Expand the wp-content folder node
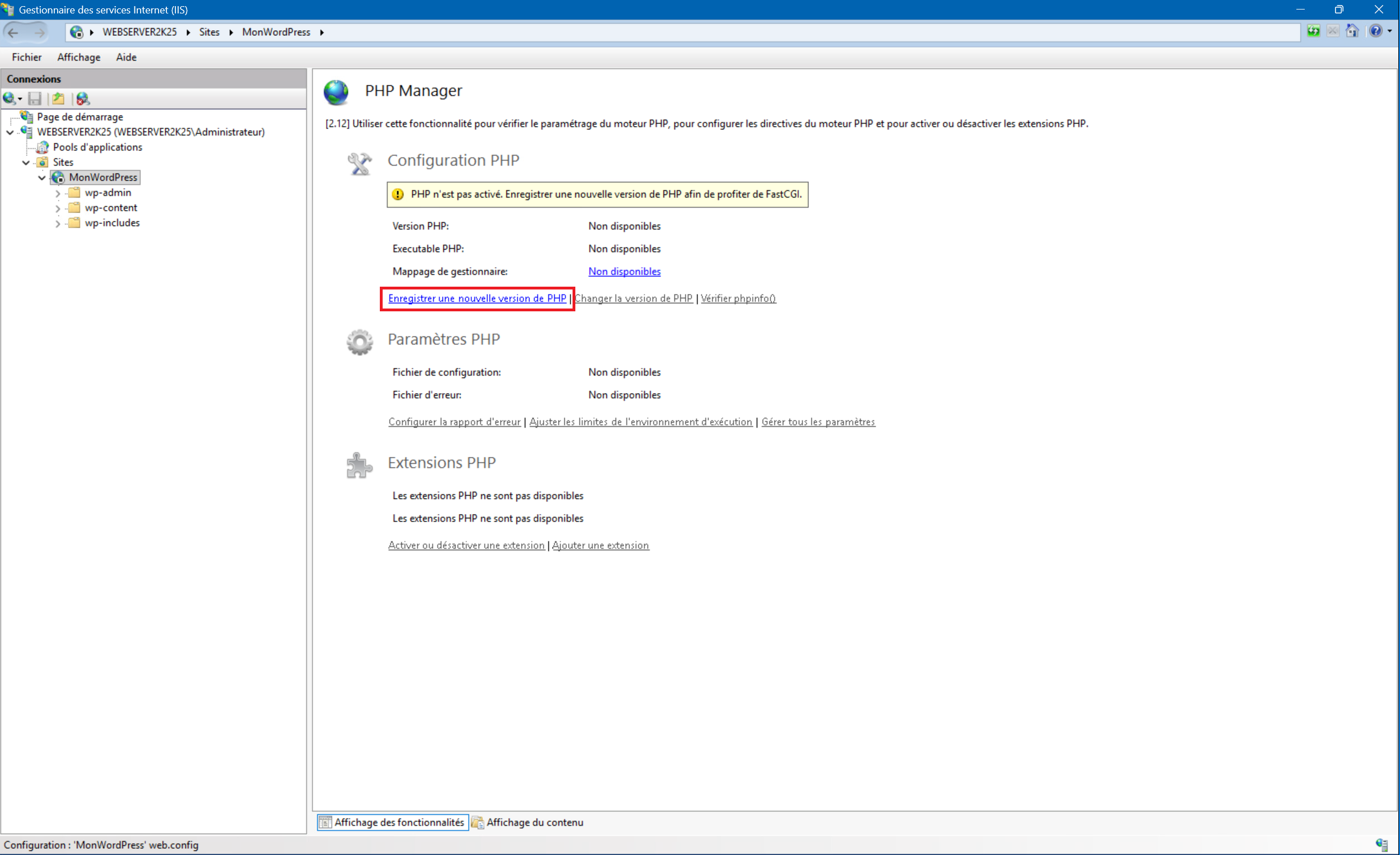The width and height of the screenshot is (1400, 855). pyautogui.click(x=57, y=208)
